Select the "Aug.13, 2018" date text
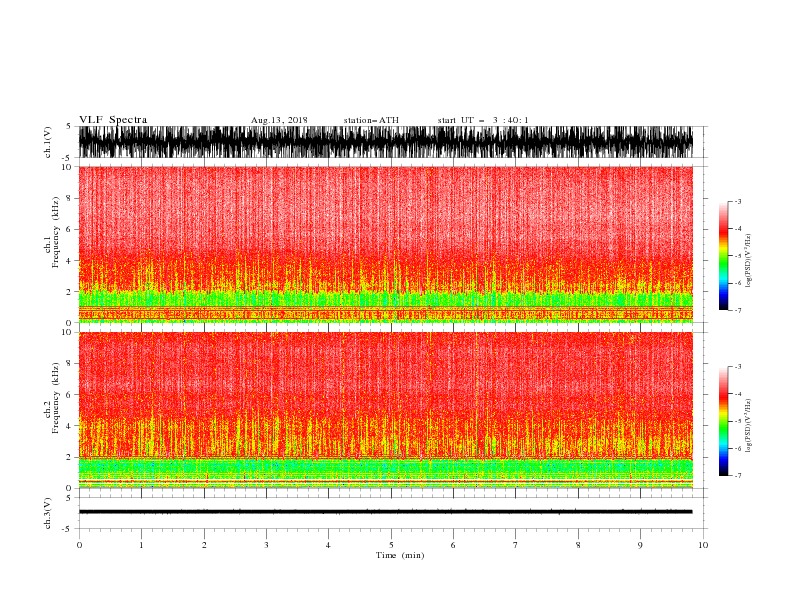This screenshot has height=612, width=792. pyautogui.click(x=279, y=120)
